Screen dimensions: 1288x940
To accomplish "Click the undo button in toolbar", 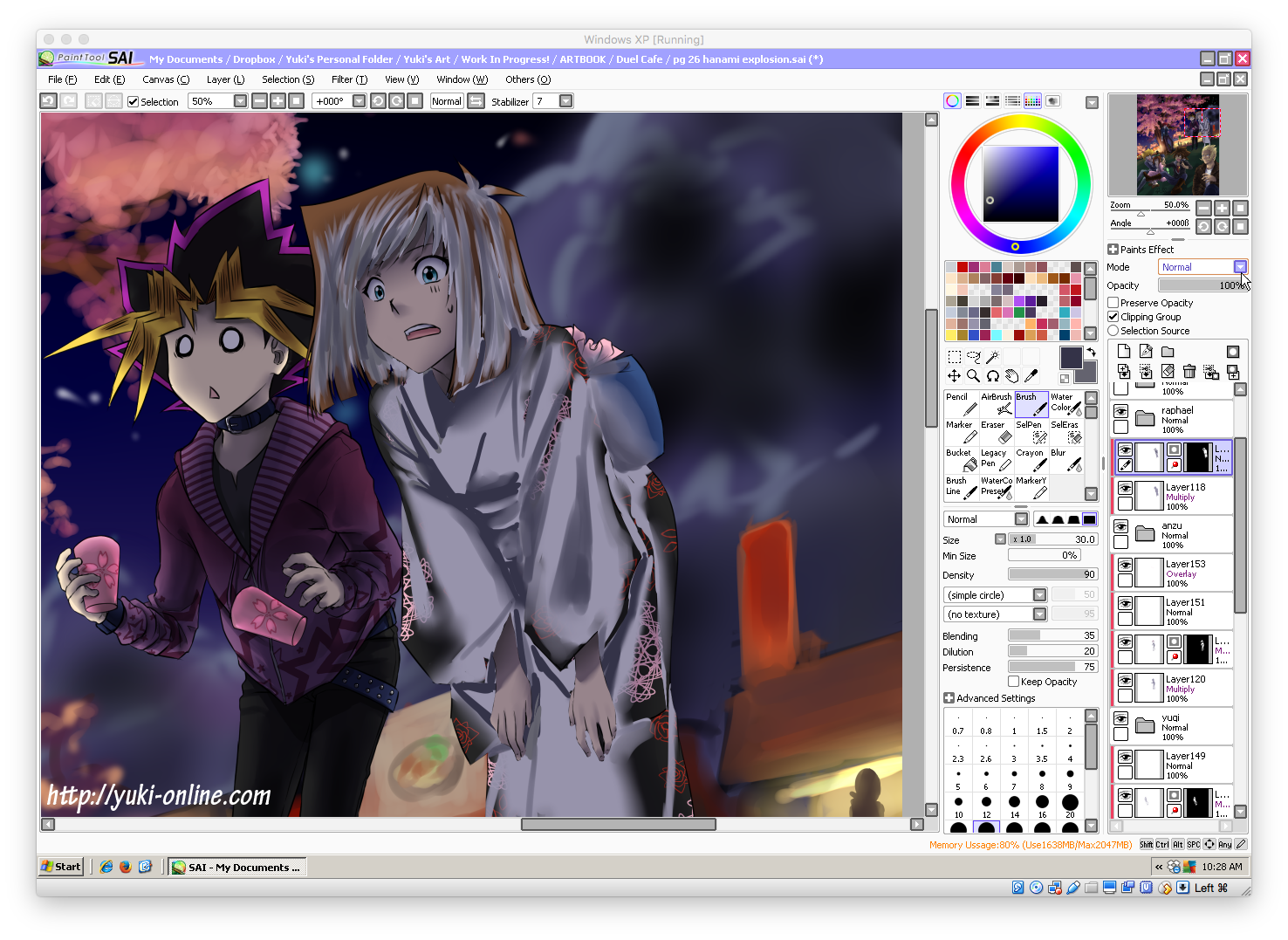I will (x=49, y=101).
